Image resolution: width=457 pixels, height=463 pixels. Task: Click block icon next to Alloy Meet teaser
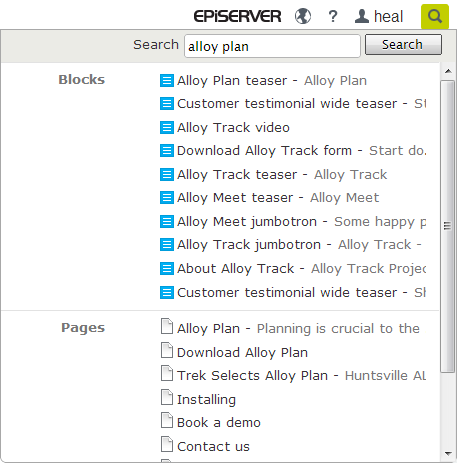coord(167,197)
